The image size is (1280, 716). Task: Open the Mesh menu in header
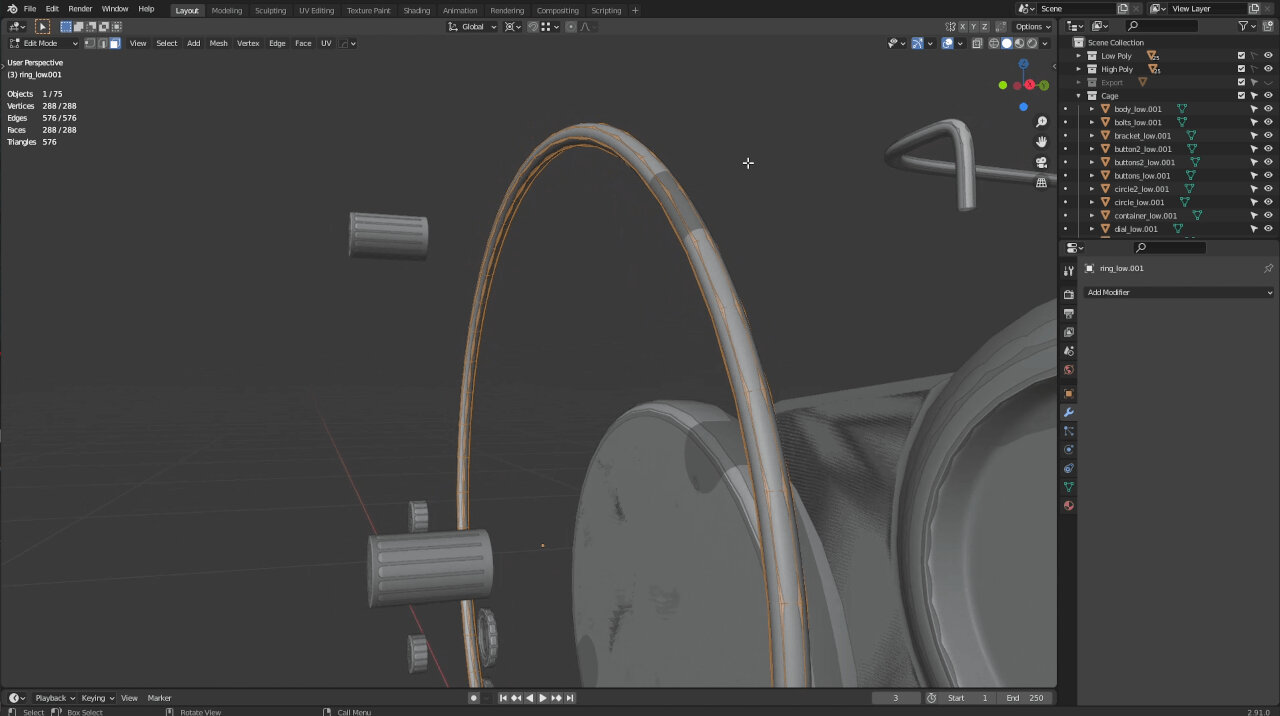[218, 43]
